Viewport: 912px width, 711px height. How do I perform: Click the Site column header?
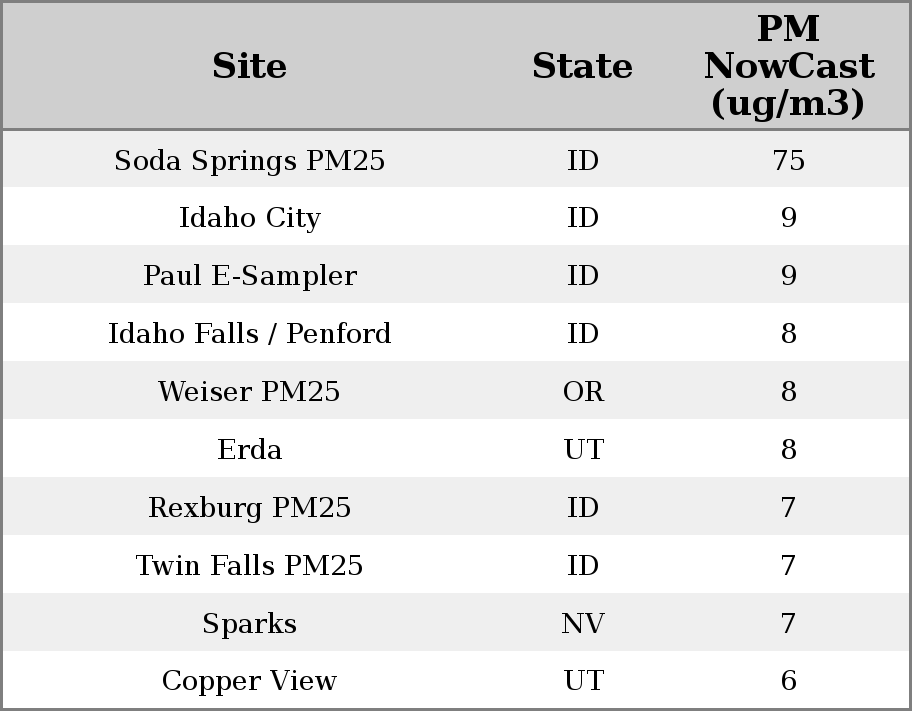click(249, 66)
